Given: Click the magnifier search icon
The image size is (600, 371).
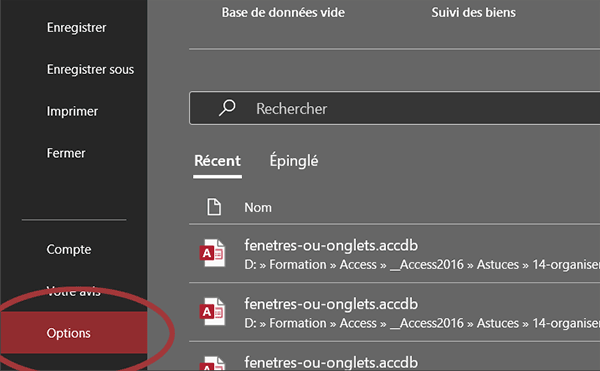Looking at the screenshot, I should [x=227, y=108].
